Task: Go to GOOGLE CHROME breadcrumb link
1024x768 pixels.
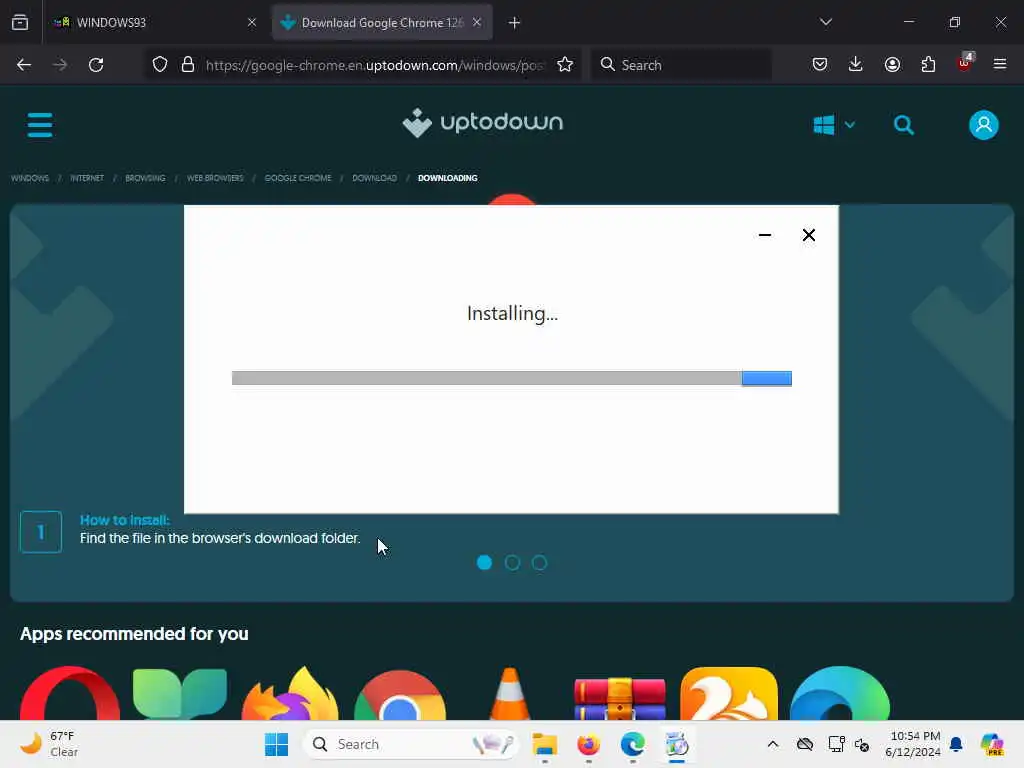Action: pyautogui.click(x=298, y=178)
